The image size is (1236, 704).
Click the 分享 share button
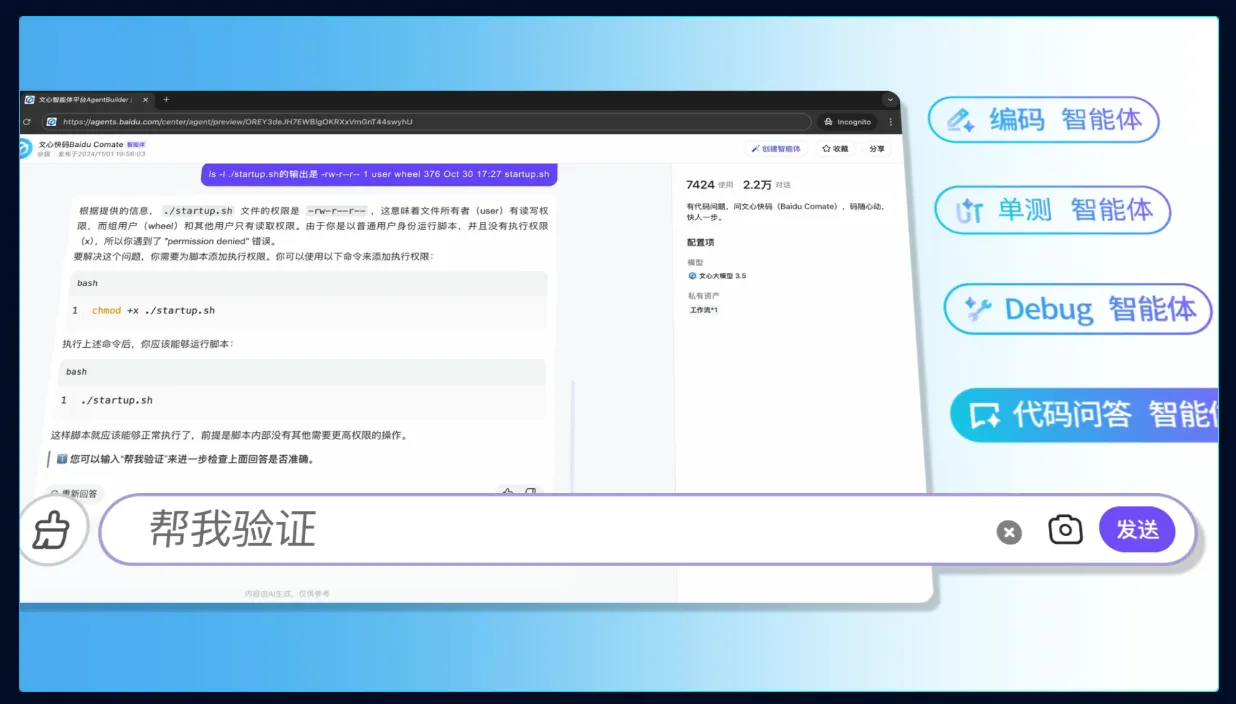click(876, 149)
